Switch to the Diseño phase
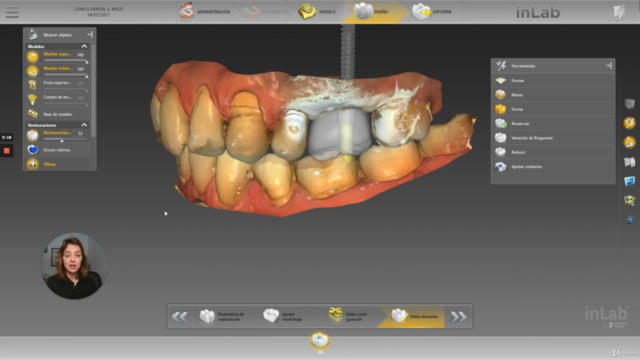Screen dimensions: 640x360 click(371, 11)
